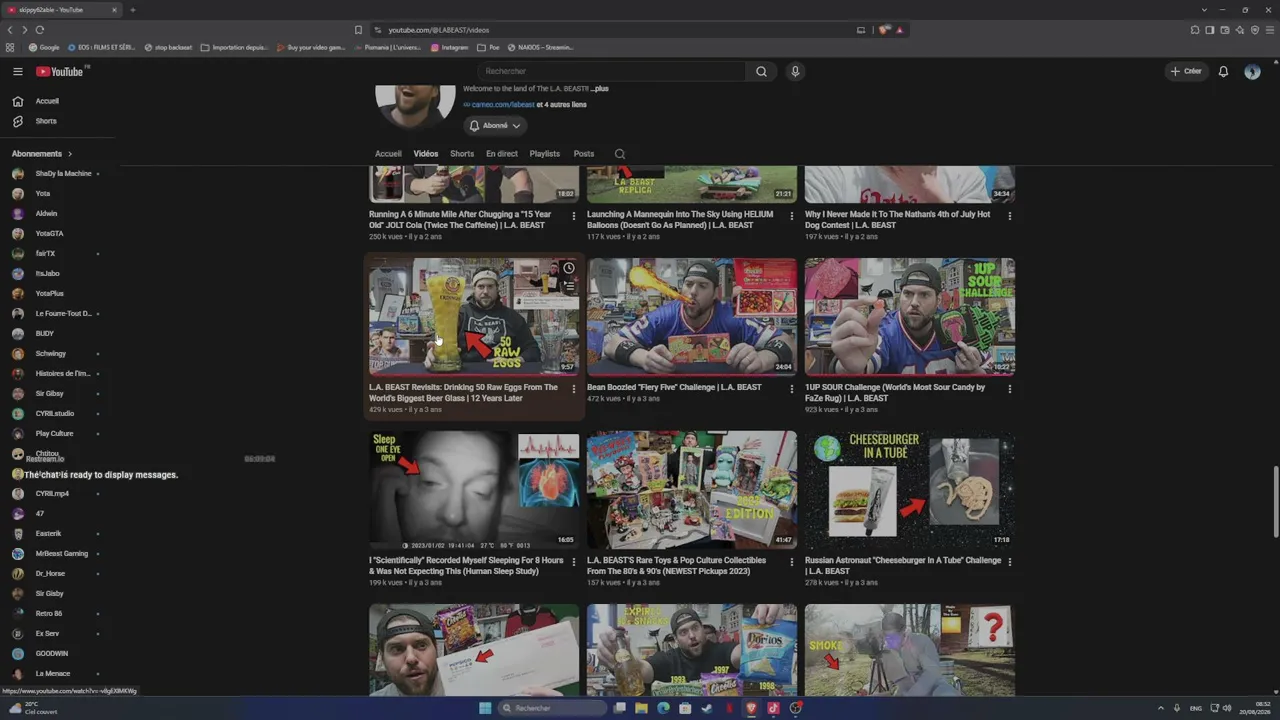This screenshot has height=720, width=1280.
Task: Open the Instagram bookmark
Action: [x=449, y=47]
